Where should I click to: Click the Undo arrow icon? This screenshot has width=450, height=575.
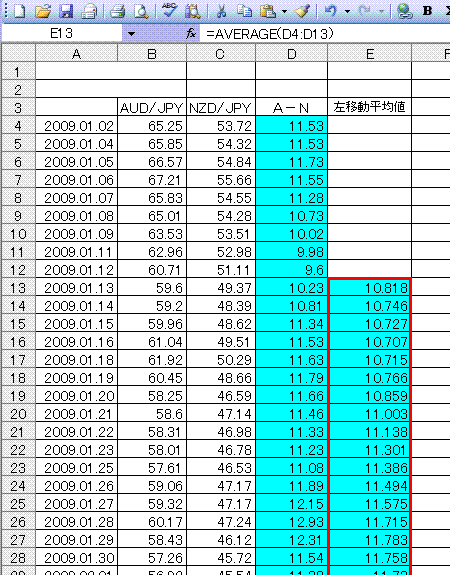pyautogui.click(x=331, y=11)
